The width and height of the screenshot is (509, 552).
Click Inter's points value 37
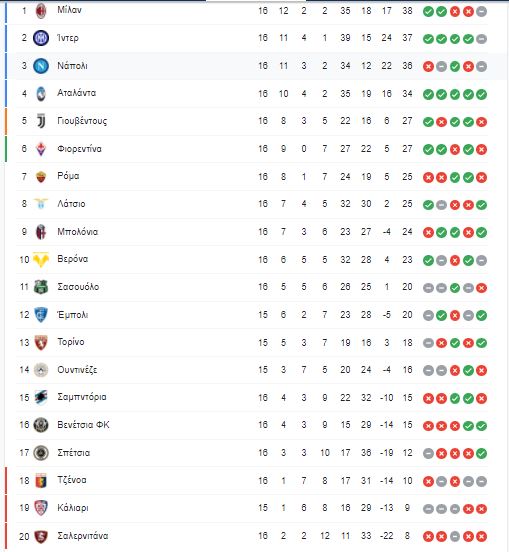pyautogui.click(x=407, y=38)
